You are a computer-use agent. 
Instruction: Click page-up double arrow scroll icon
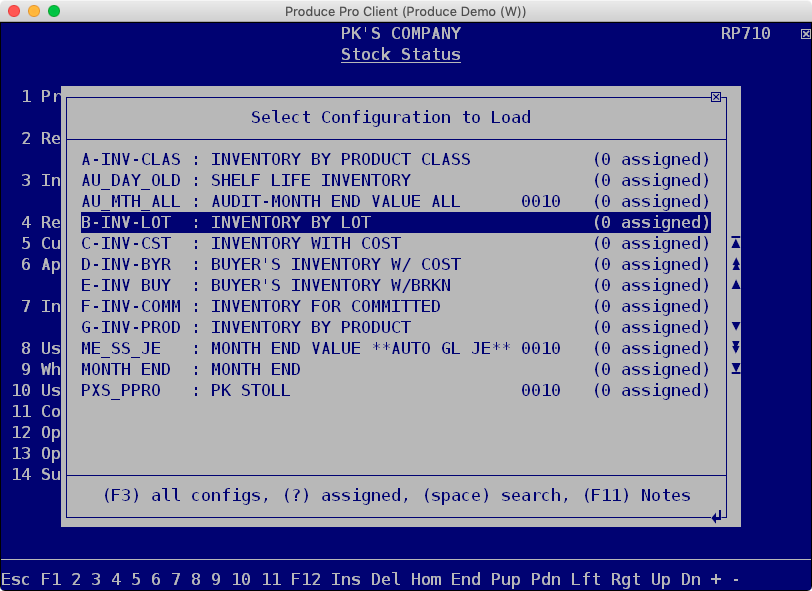tap(735, 264)
